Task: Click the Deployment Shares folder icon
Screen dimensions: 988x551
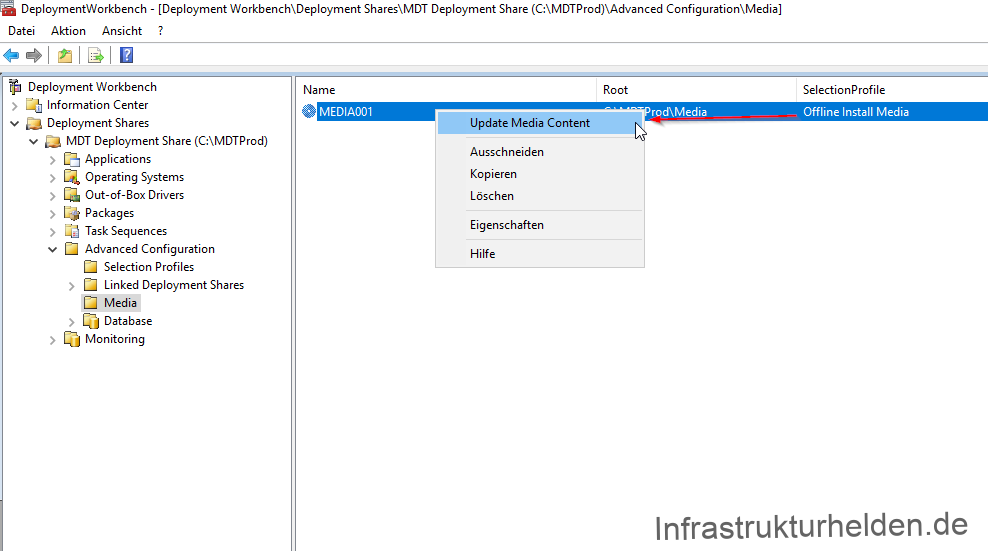Action: click(34, 123)
